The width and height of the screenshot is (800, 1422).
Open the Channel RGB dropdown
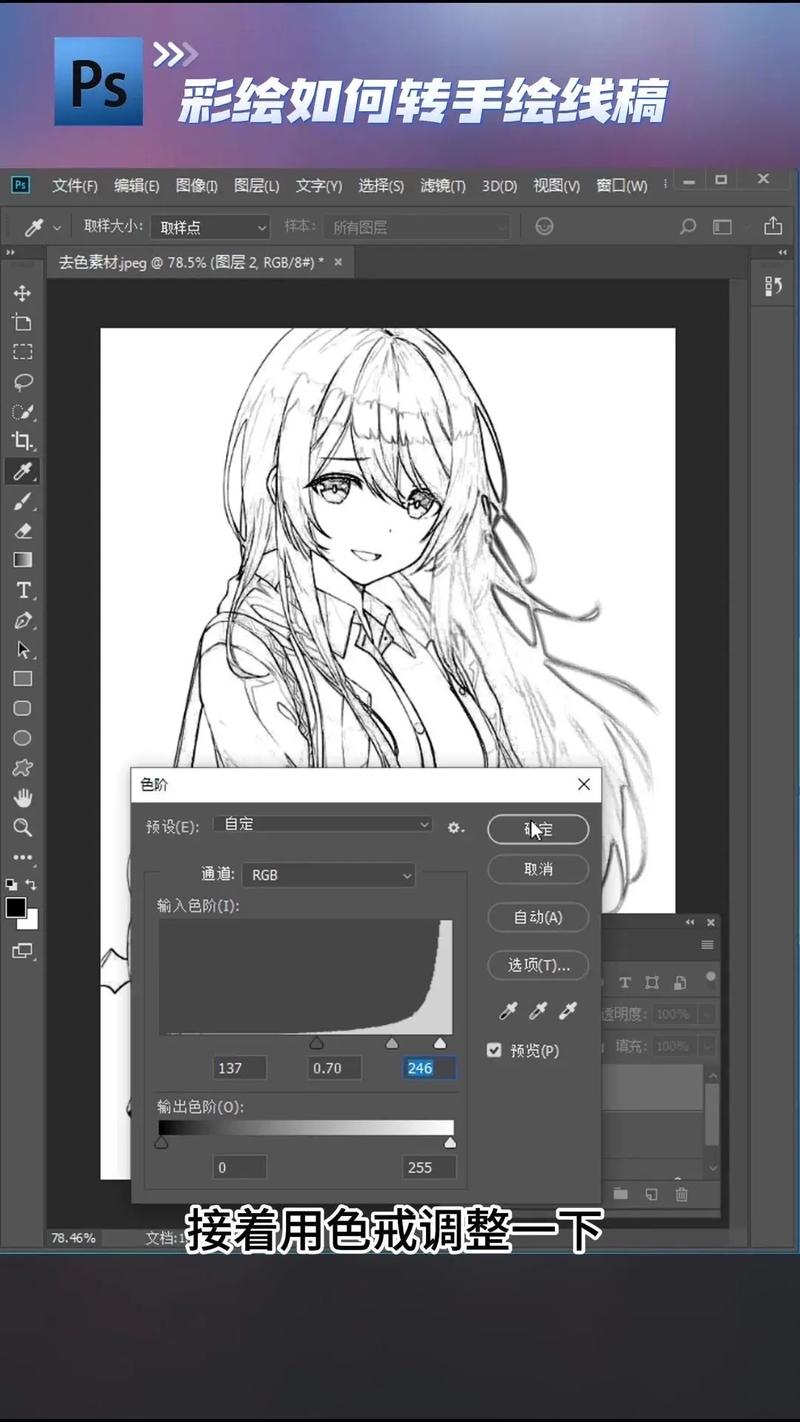pyautogui.click(x=328, y=875)
